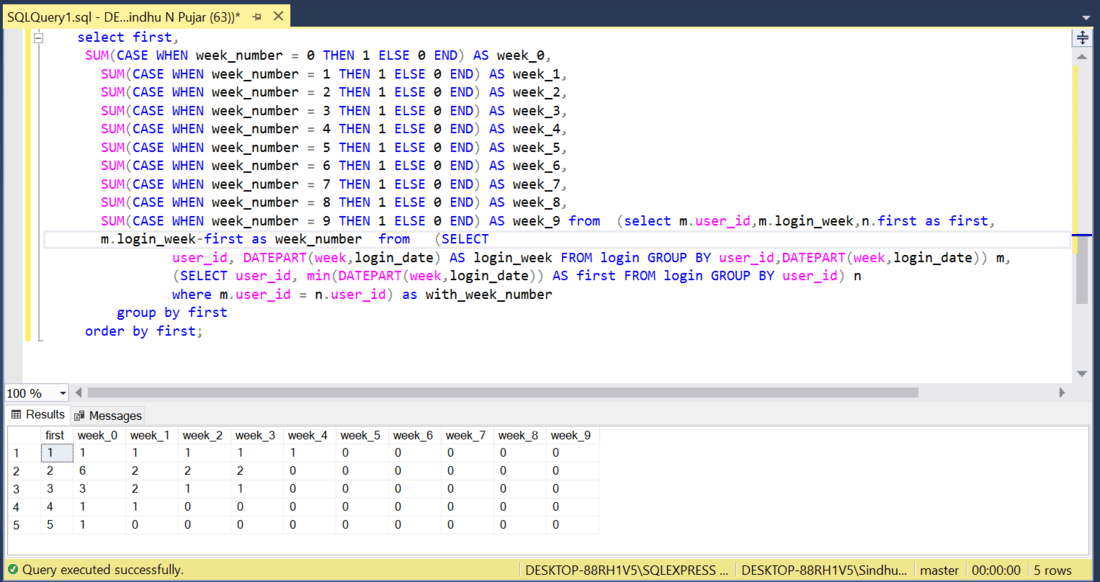Click week_0 cell showing 3 in row 3

pyautogui.click(x=99, y=489)
